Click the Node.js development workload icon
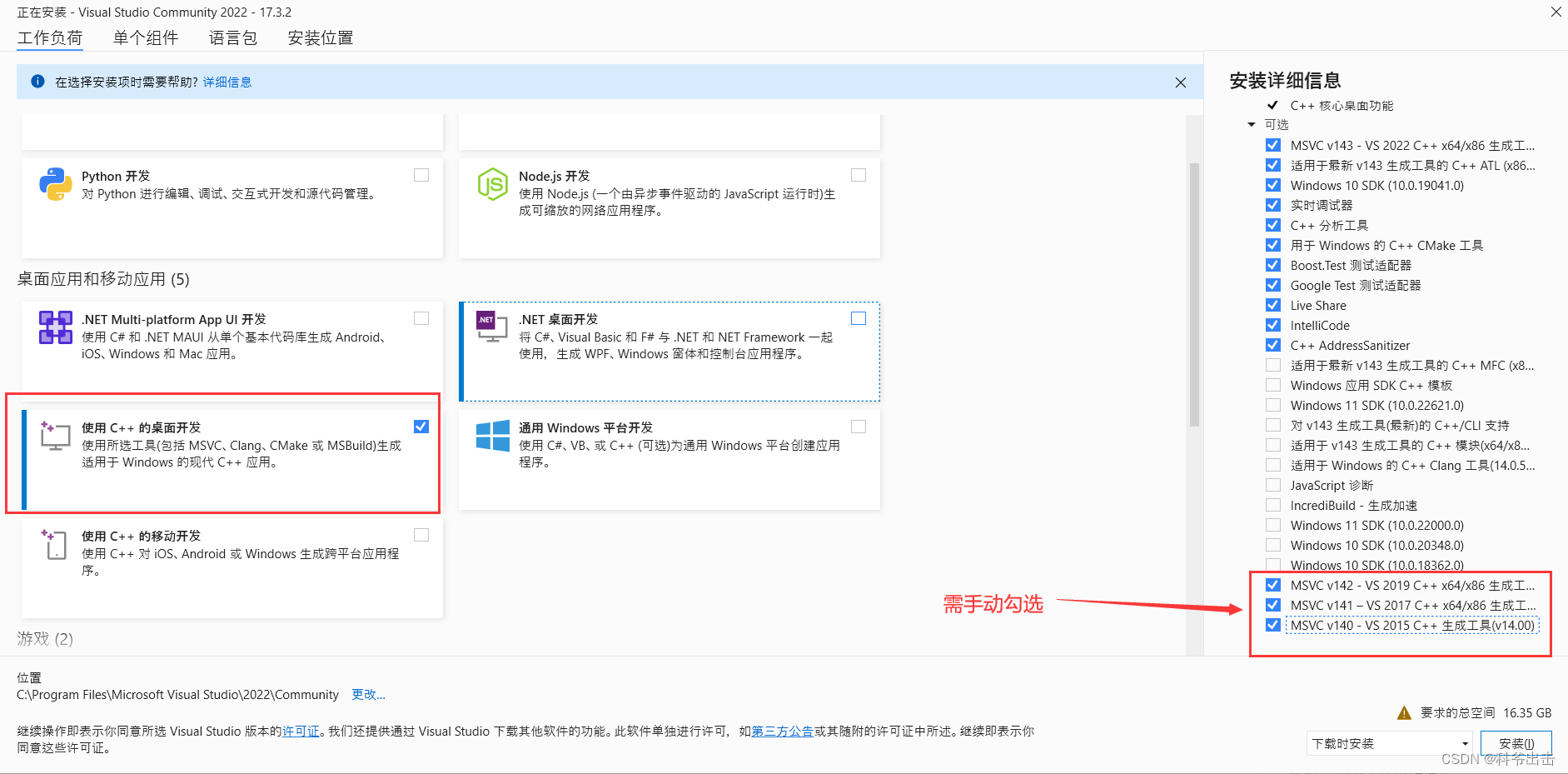This screenshot has height=774, width=1568. tap(492, 184)
